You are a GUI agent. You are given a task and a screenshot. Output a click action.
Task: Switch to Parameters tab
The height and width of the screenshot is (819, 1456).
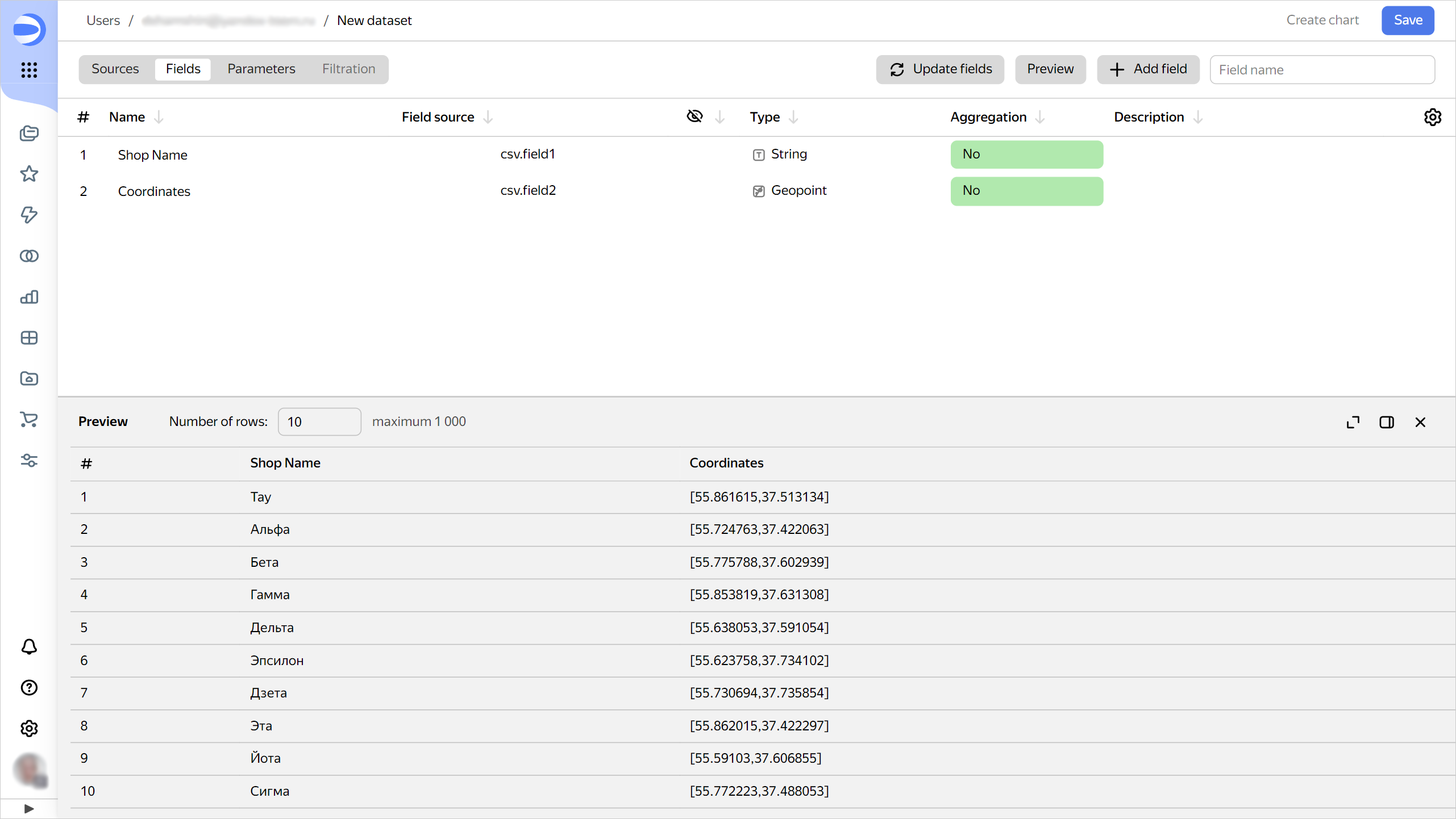pyautogui.click(x=261, y=69)
